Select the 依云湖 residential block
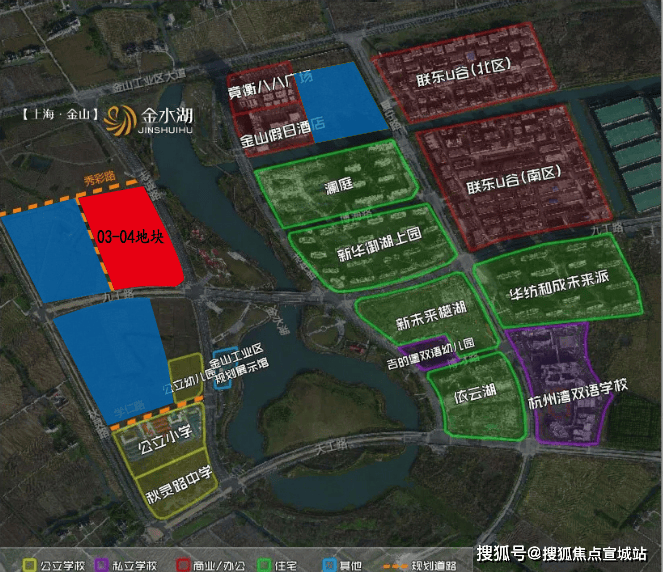Image resolution: width=663 pixels, height=572 pixels. tap(477, 395)
